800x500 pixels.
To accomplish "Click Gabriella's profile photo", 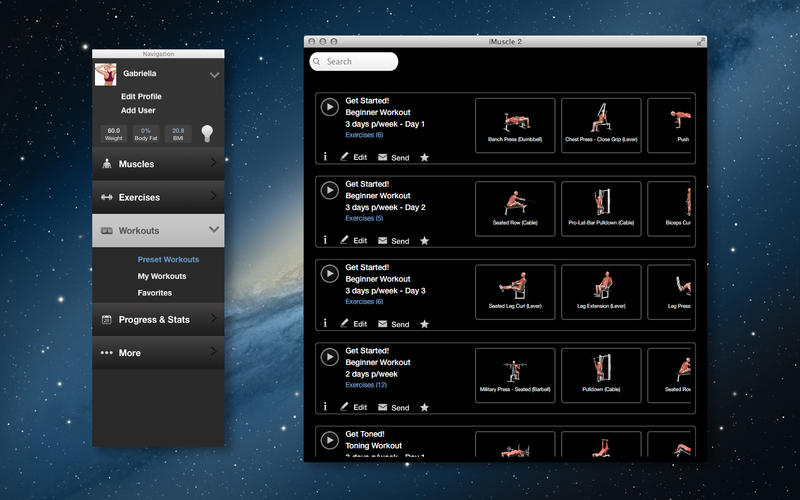I will coord(106,74).
